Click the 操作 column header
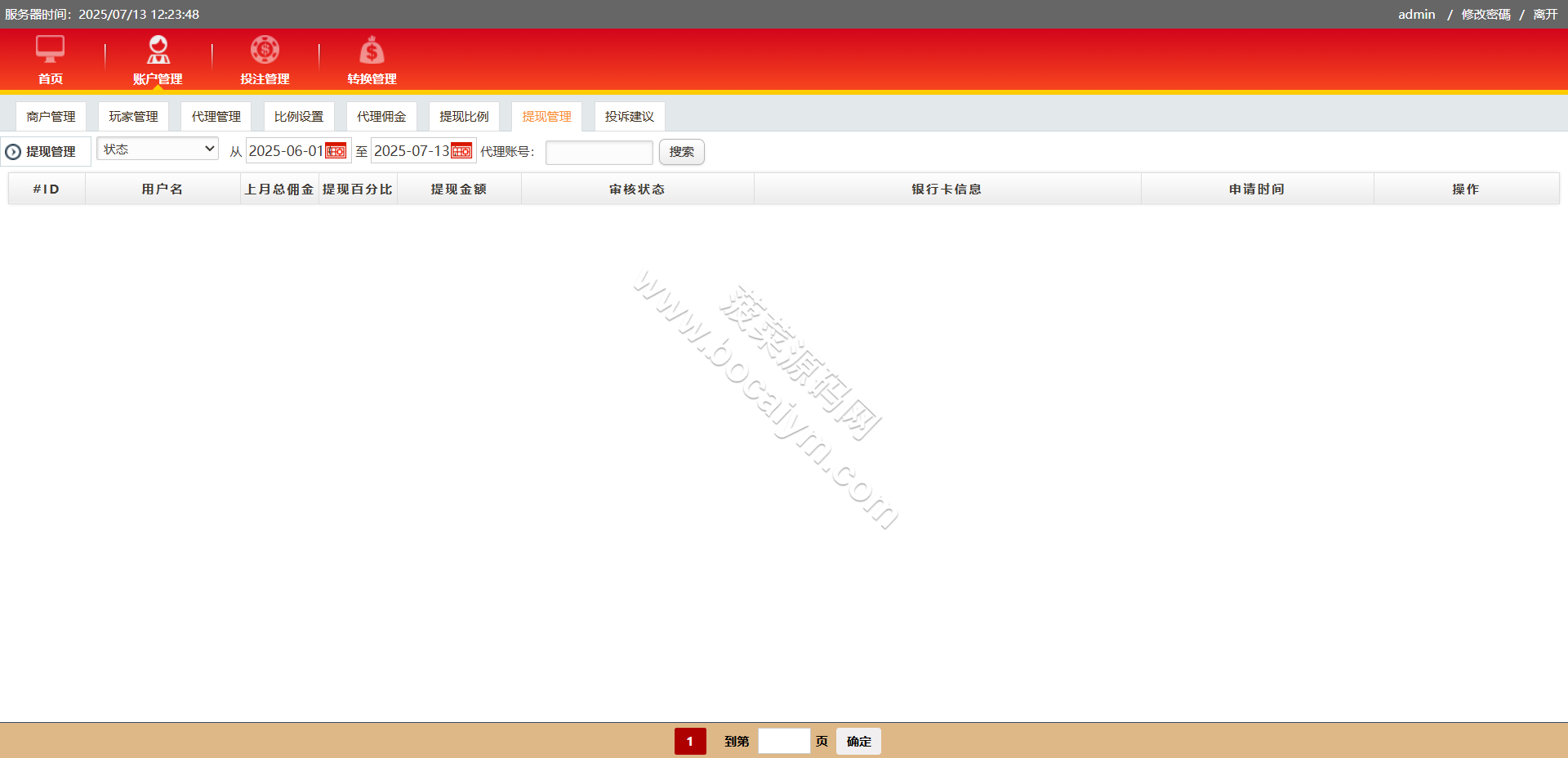Image resolution: width=1568 pixels, height=758 pixels. [x=1466, y=189]
